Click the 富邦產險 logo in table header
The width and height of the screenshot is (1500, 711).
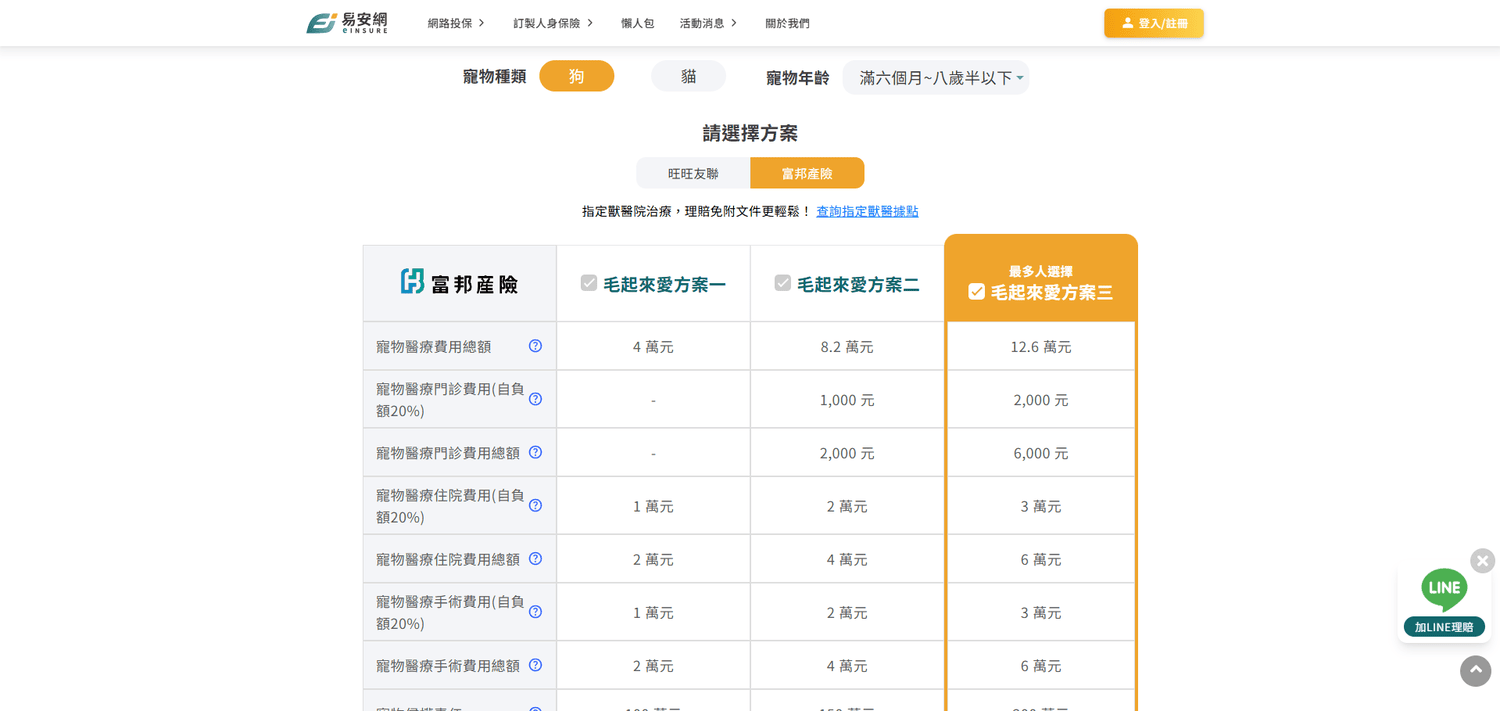[459, 283]
